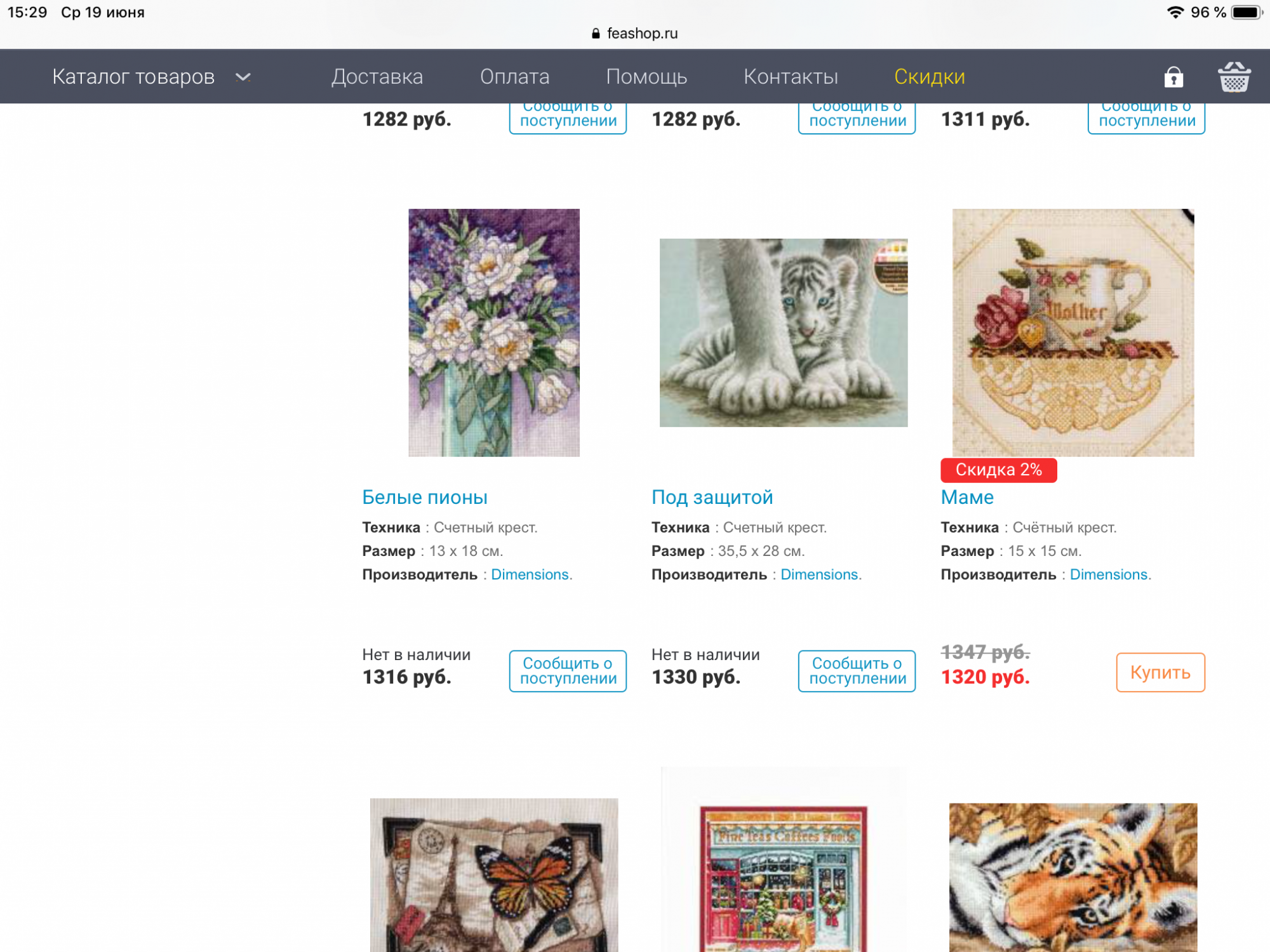Open the Dimensions manufacturer link under Маме
The width and height of the screenshot is (1270, 952).
point(1109,574)
